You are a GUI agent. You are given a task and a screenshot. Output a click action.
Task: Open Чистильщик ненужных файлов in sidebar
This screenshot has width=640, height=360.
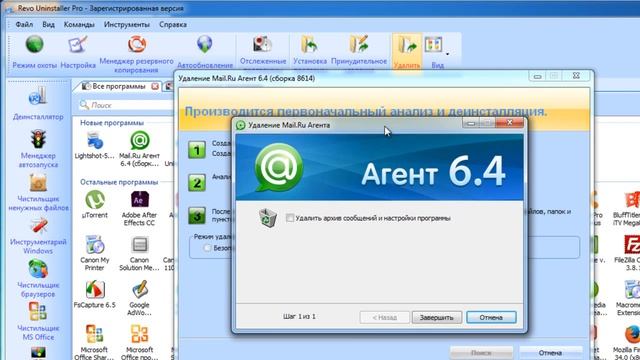coord(38,193)
